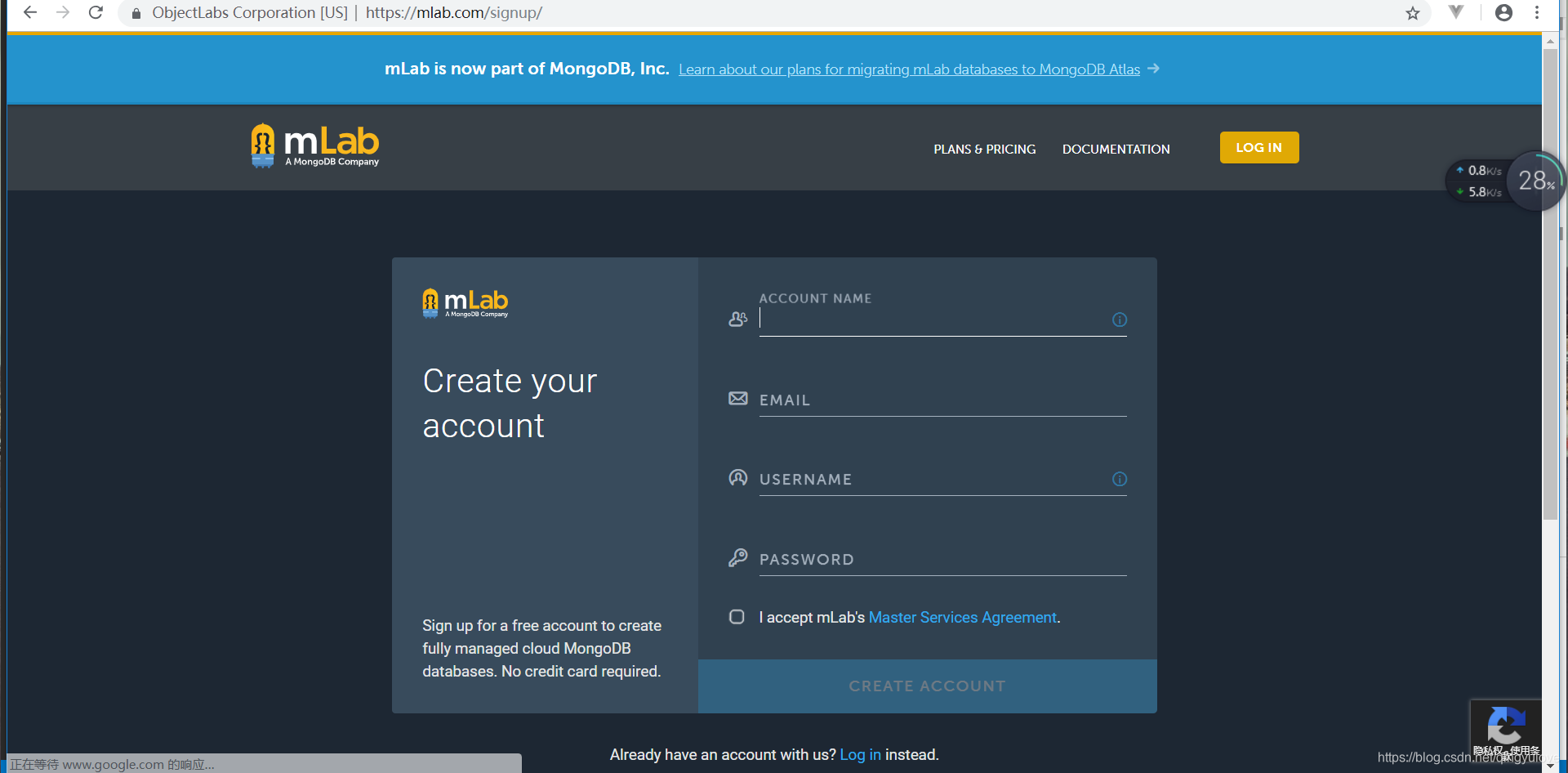Screen dimensions: 1568x773
Task: Open the browser profile avatar icon
Action: (x=1503, y=12)
